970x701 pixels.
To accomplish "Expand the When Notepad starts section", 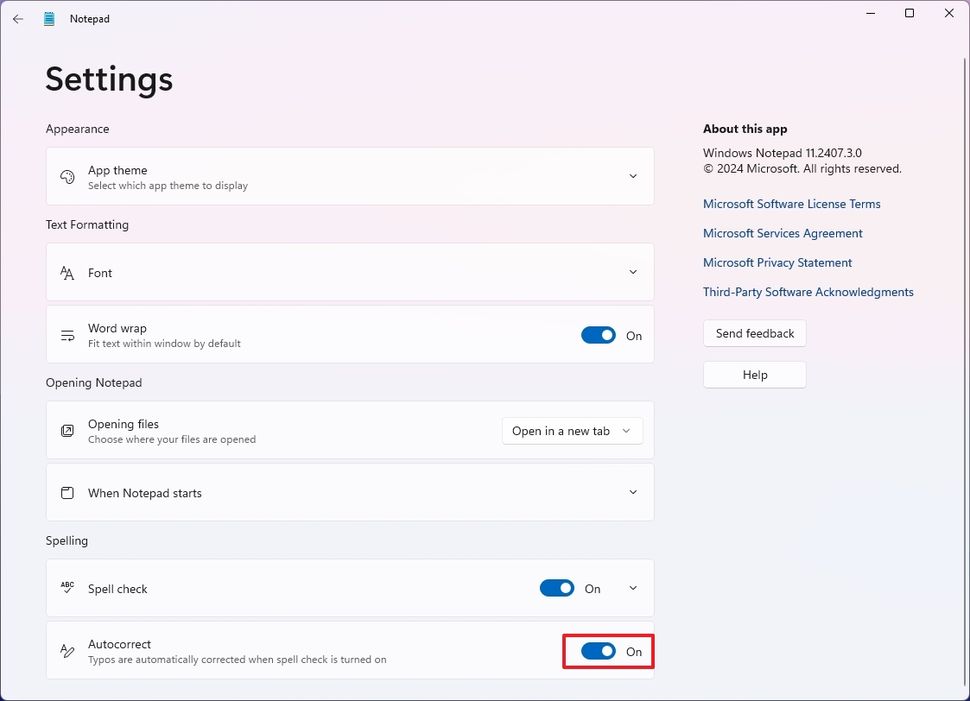I will coord(632,492).
